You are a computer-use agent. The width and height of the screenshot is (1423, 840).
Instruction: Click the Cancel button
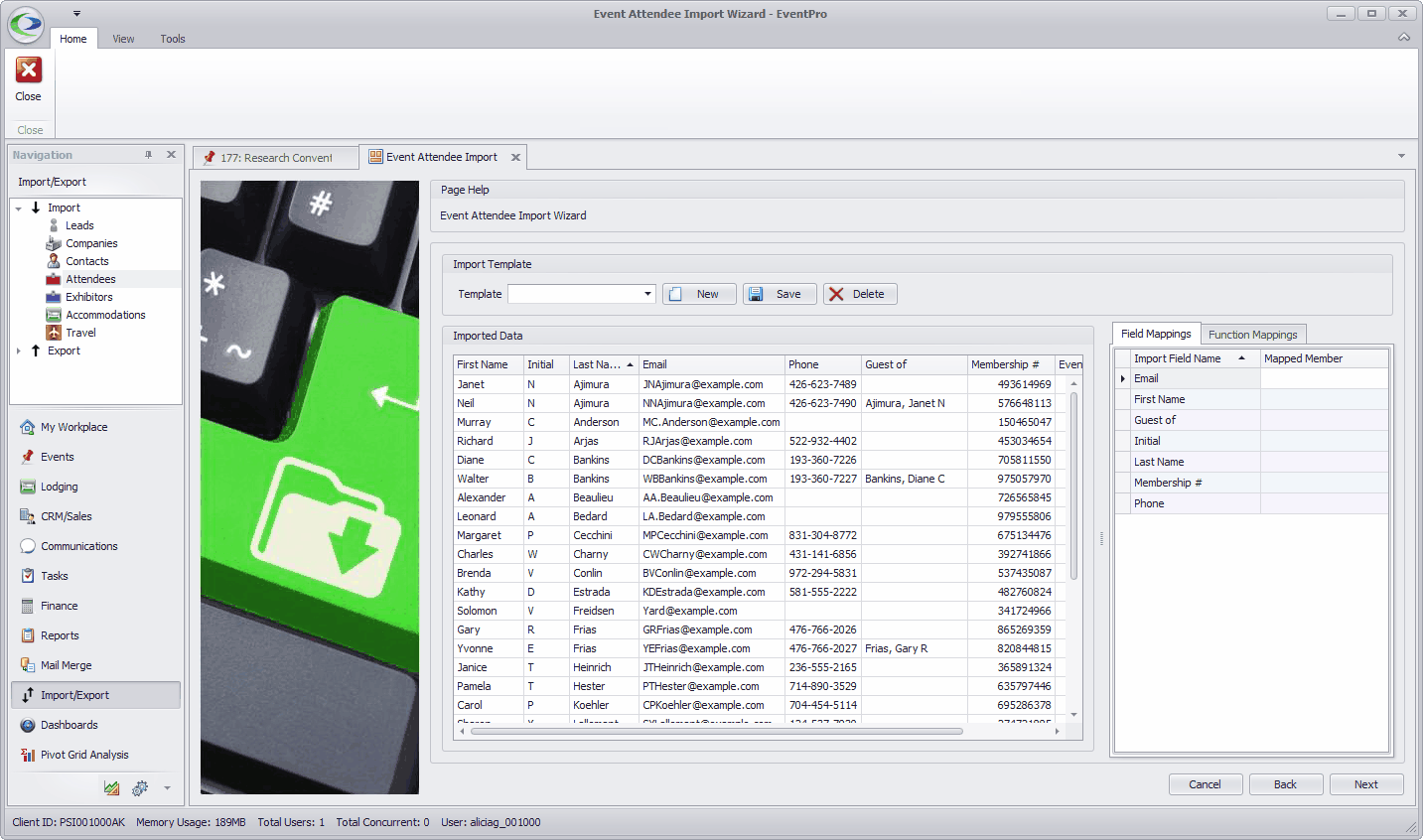1206,784
